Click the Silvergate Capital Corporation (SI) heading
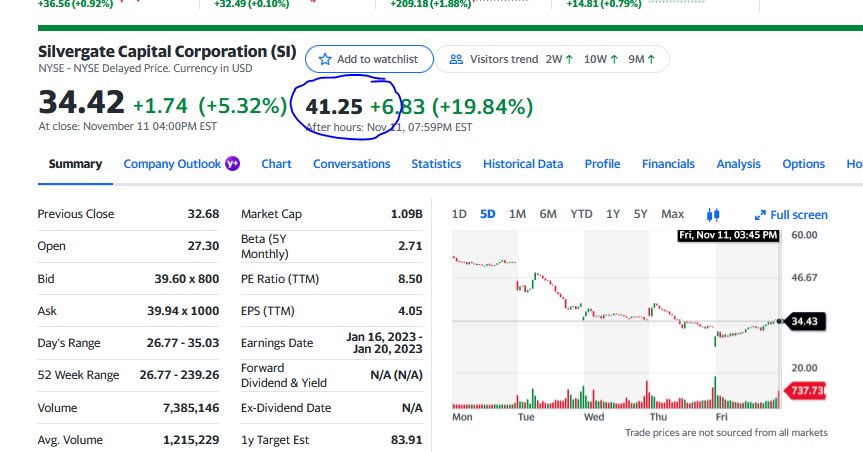This screenshot has height=452, width=863. (x=167, y=52)
